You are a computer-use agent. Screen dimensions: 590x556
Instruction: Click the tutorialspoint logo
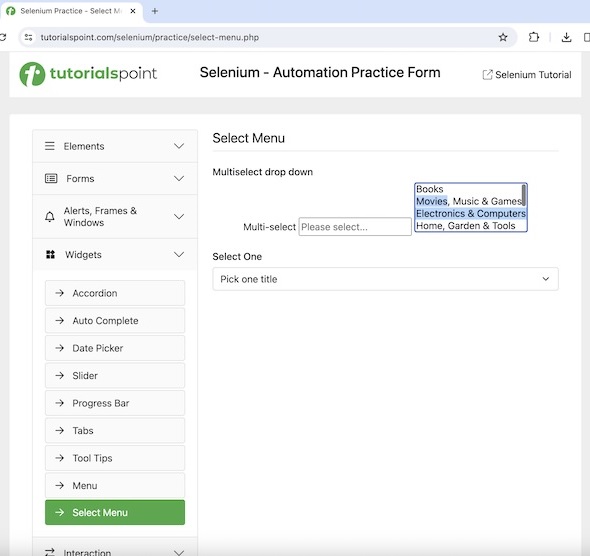[88, 74]
